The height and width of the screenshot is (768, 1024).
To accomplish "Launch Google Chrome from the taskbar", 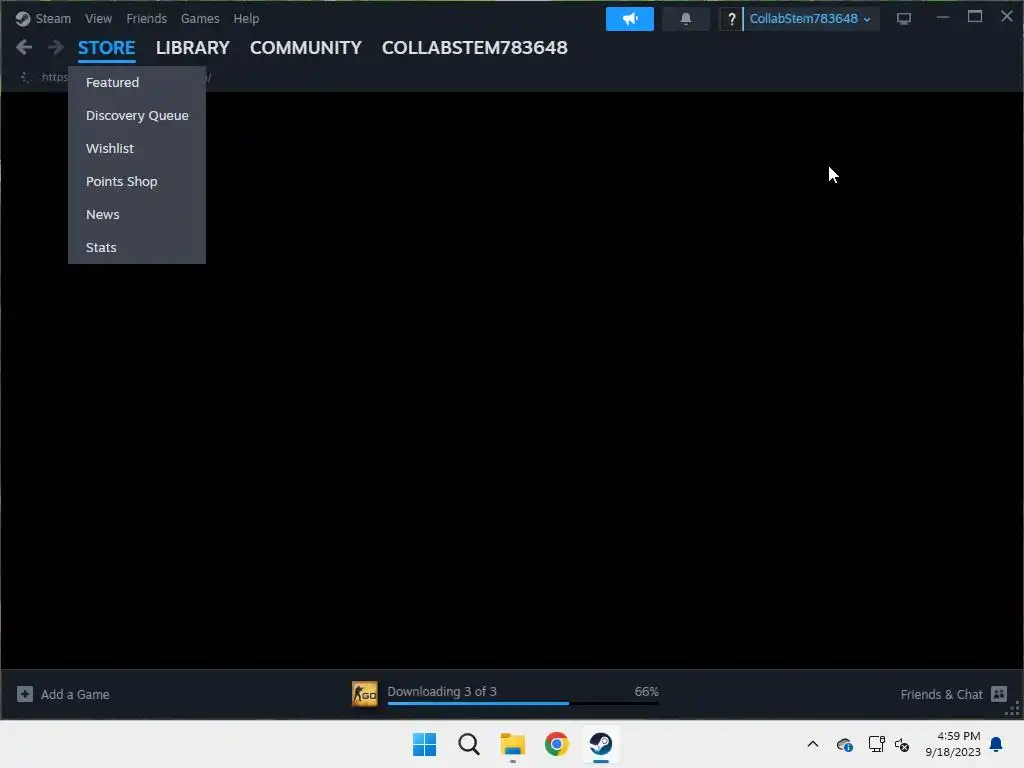I will point(556,744).
